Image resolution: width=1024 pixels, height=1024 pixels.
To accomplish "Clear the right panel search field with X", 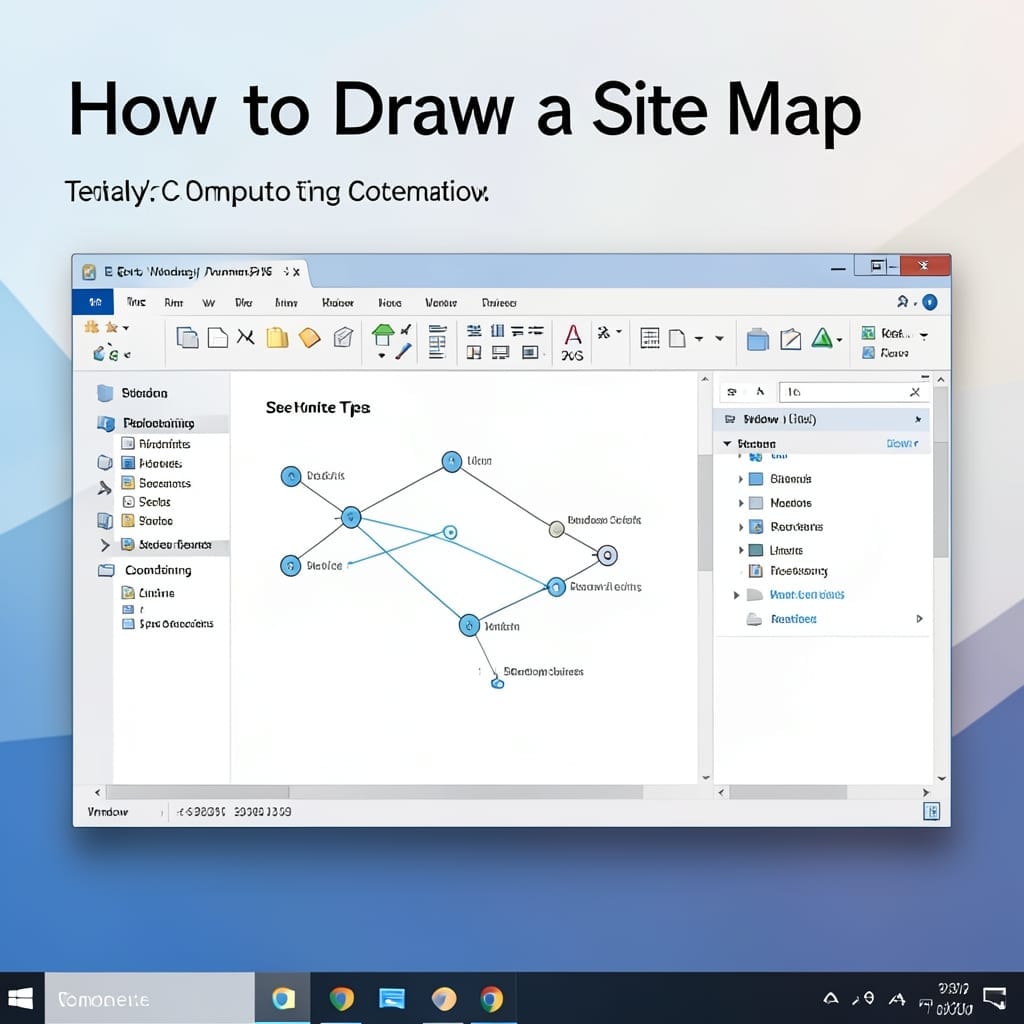I will point(915,392).
